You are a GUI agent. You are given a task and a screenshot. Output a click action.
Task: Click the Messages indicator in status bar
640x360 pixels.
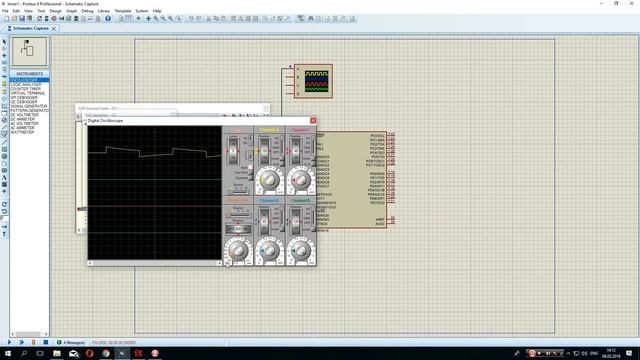click(71, 342)
